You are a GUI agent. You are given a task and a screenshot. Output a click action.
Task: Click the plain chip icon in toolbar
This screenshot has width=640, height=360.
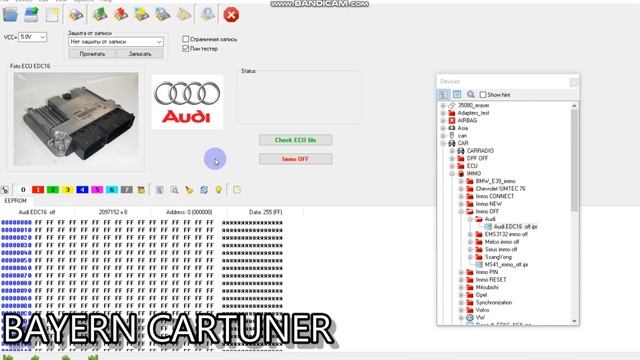pos(76,15)
